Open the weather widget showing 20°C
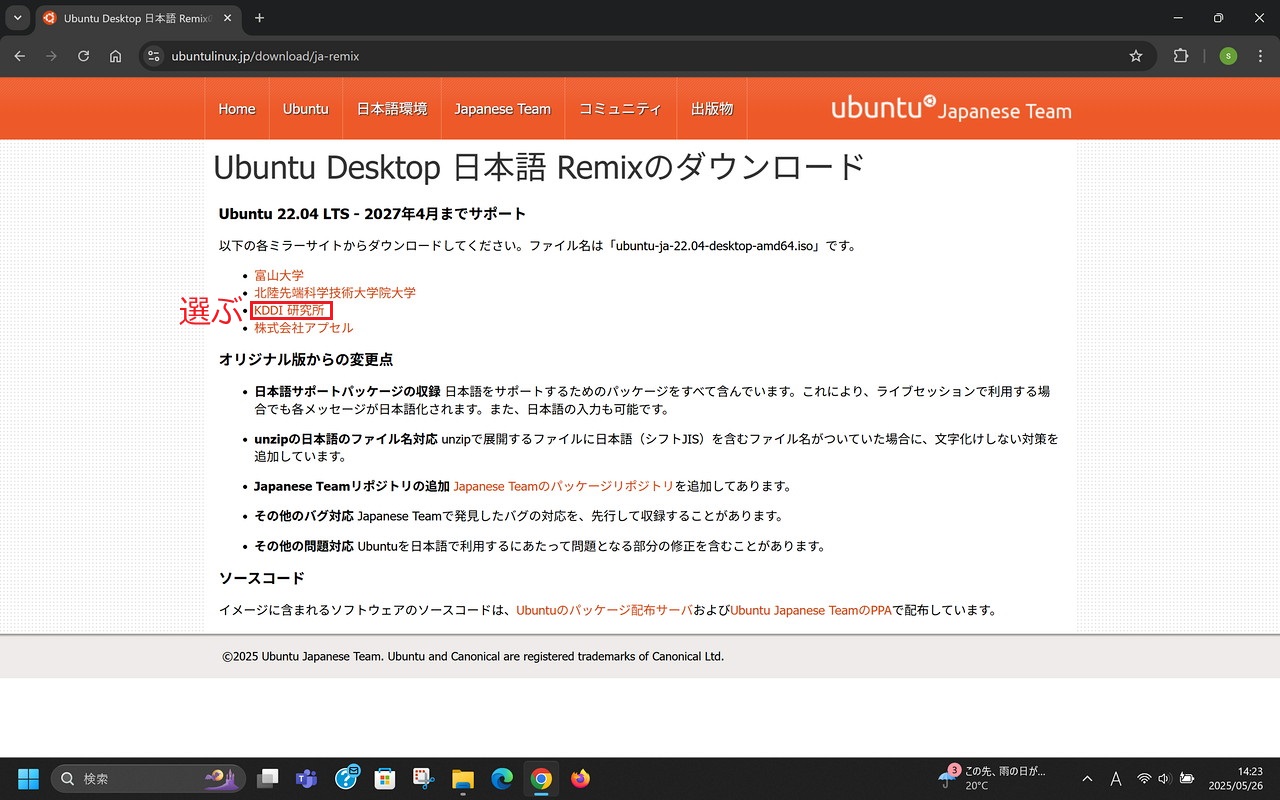This screenshot has width=1280, height=800. [x=992, y=778]
